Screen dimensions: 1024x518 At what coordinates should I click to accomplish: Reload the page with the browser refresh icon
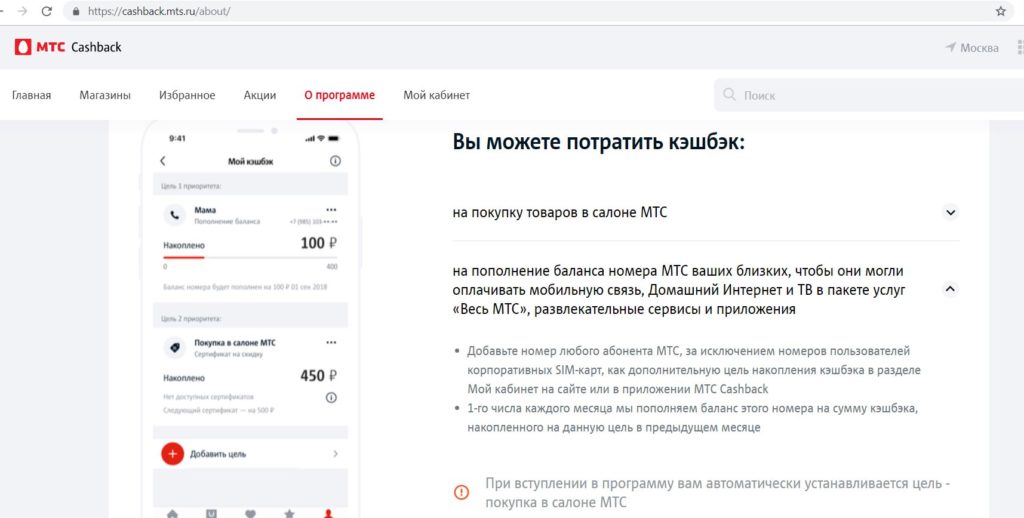[x=46, y=11]
